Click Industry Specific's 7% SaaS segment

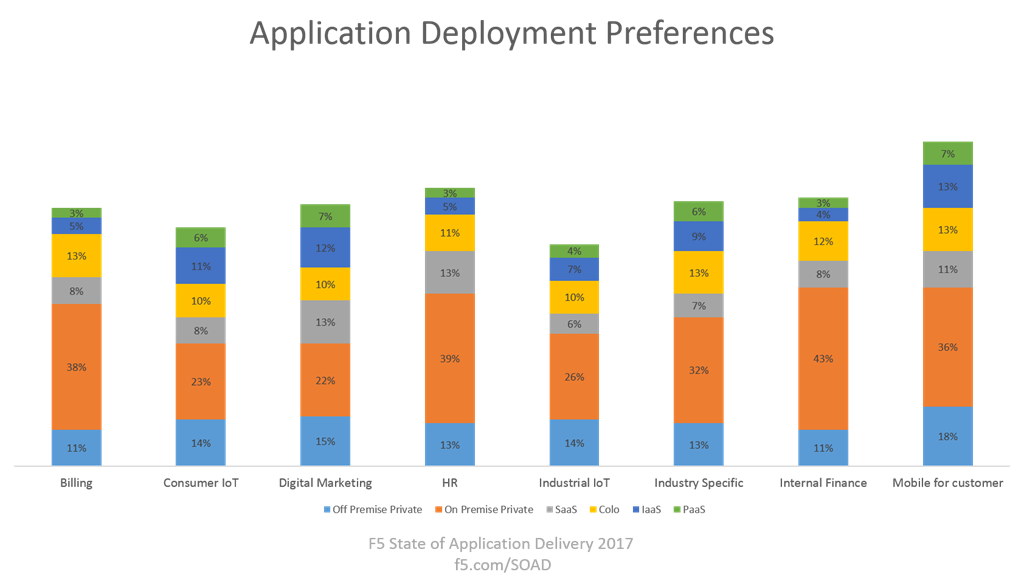click(699, 306)
